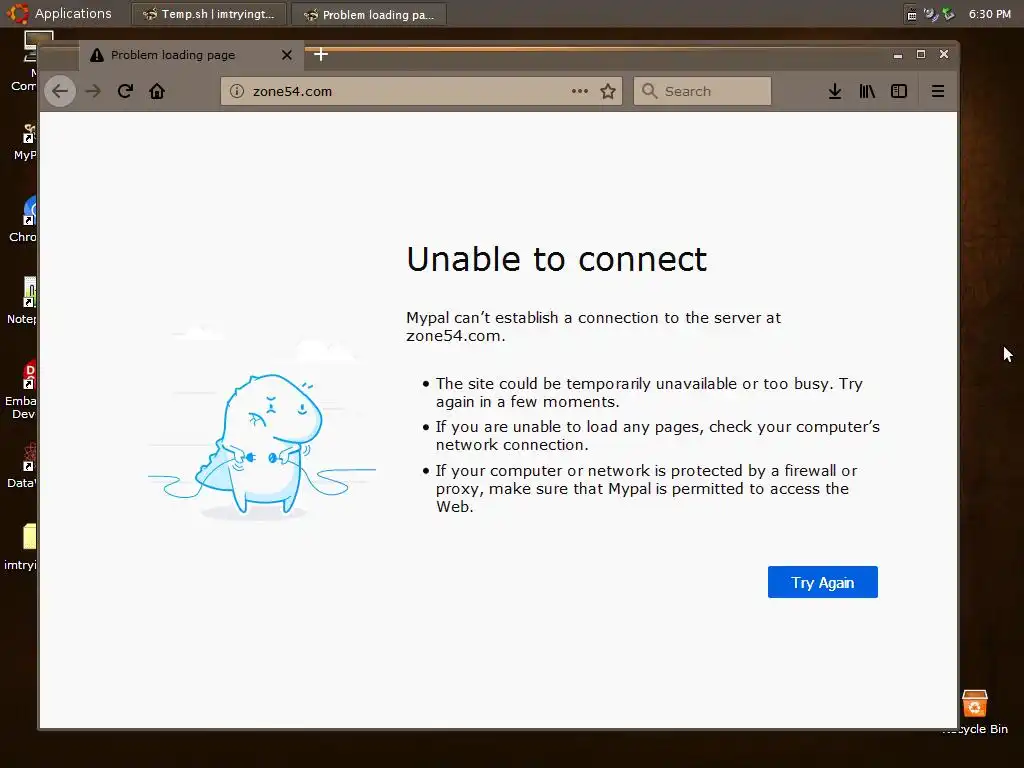This screenshot has width=1024, height=768.
Task: Toggle the sidebar view icon
Action: 899,91
